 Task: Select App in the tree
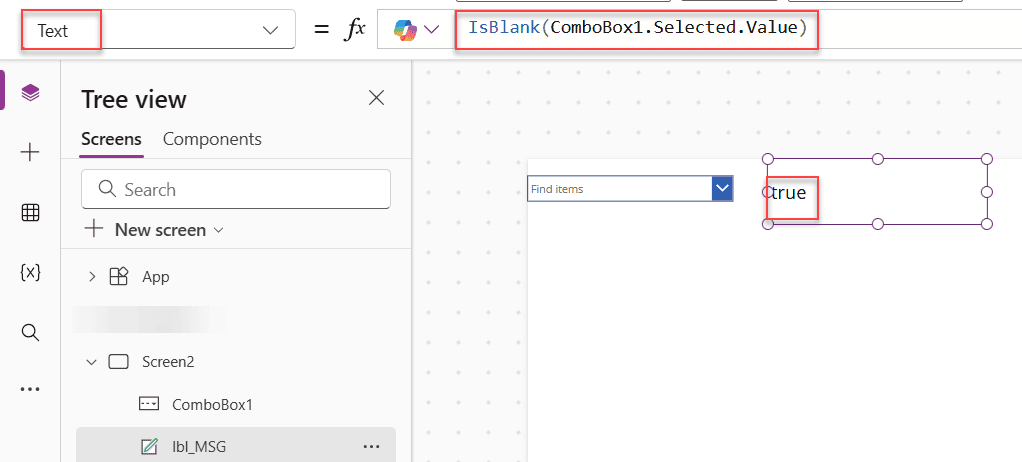(x=156, y=277)
